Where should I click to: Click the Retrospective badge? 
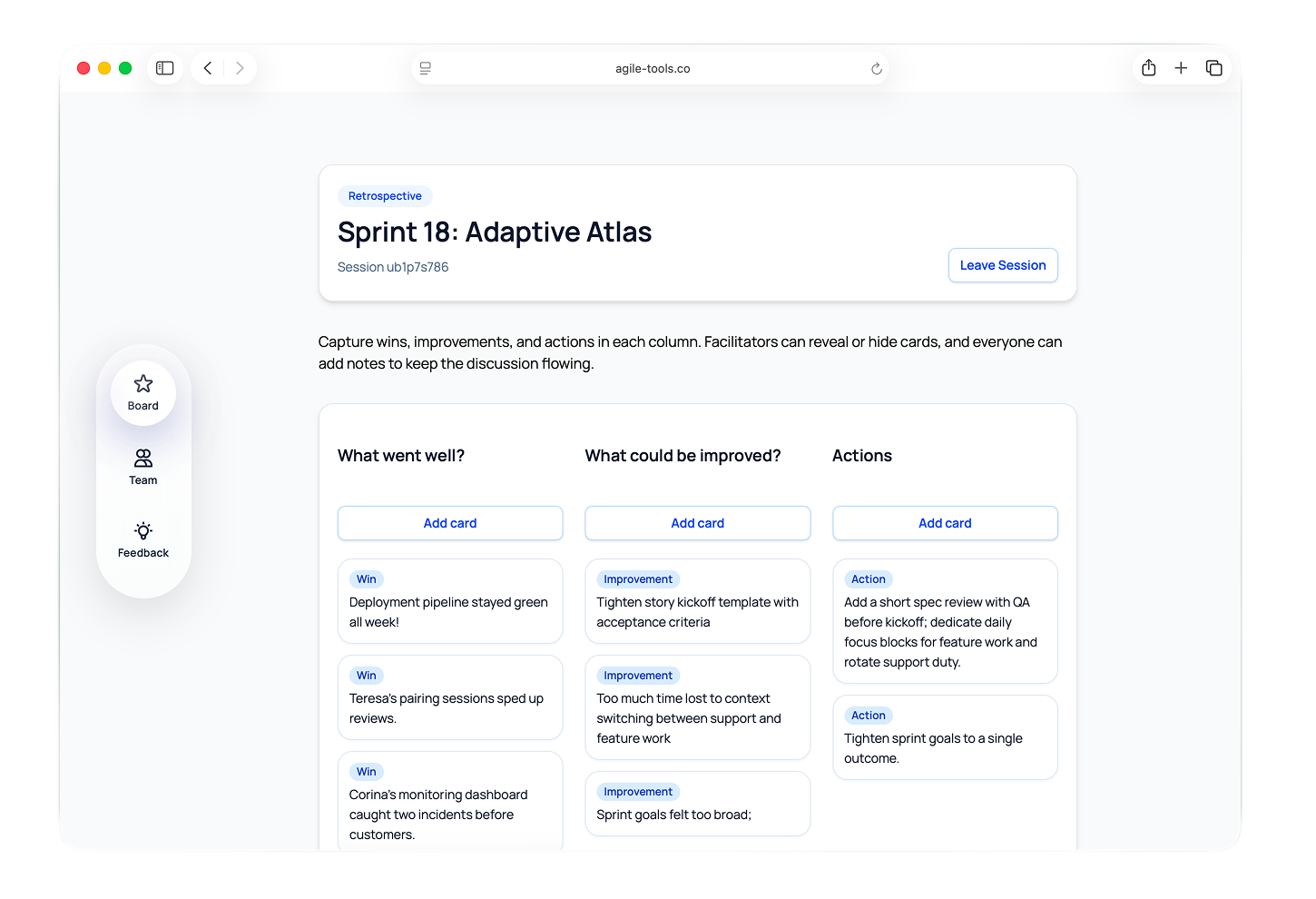(385, 195)
